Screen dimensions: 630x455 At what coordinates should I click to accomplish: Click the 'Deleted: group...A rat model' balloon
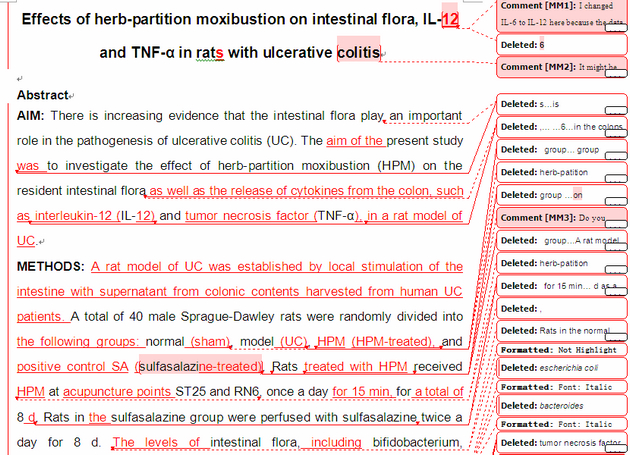point(555,240)
